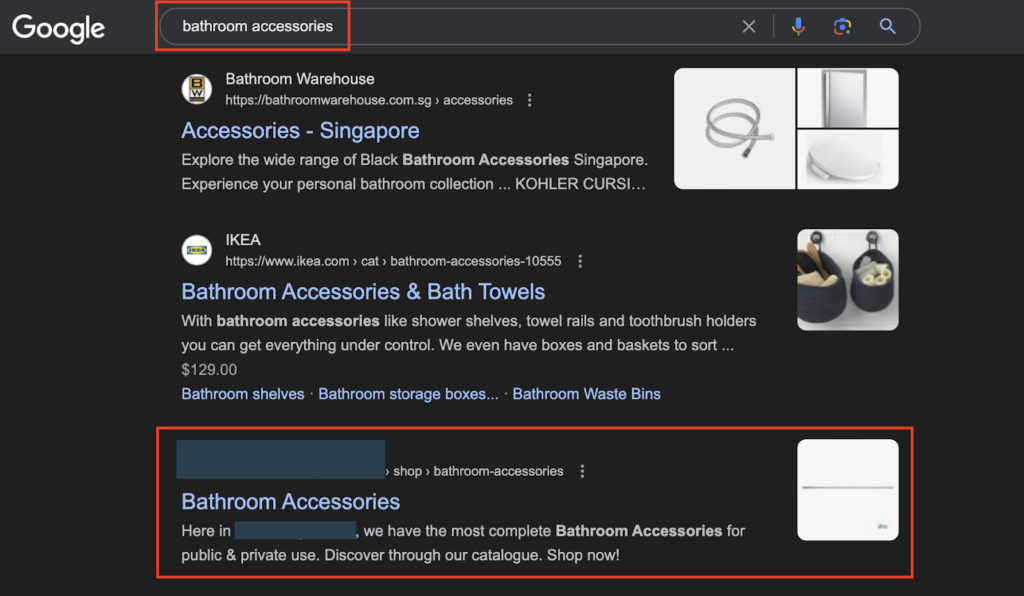Screen dimensions: 1024x596
Task: Click the Bathroom Warehouse favicon
Action: 197,89
